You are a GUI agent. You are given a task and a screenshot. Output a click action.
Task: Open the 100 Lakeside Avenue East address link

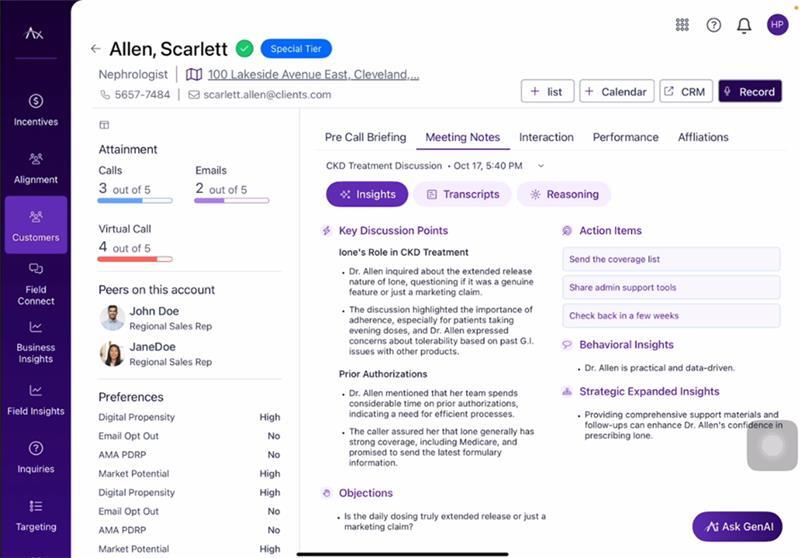313,74
